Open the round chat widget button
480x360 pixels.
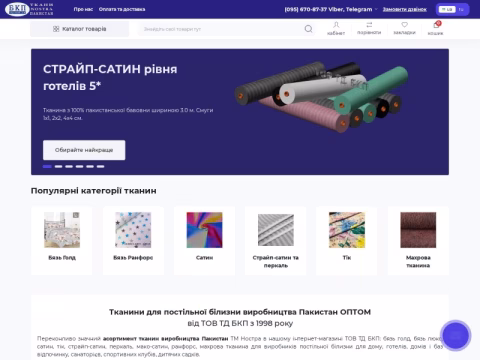click(455, 336)
